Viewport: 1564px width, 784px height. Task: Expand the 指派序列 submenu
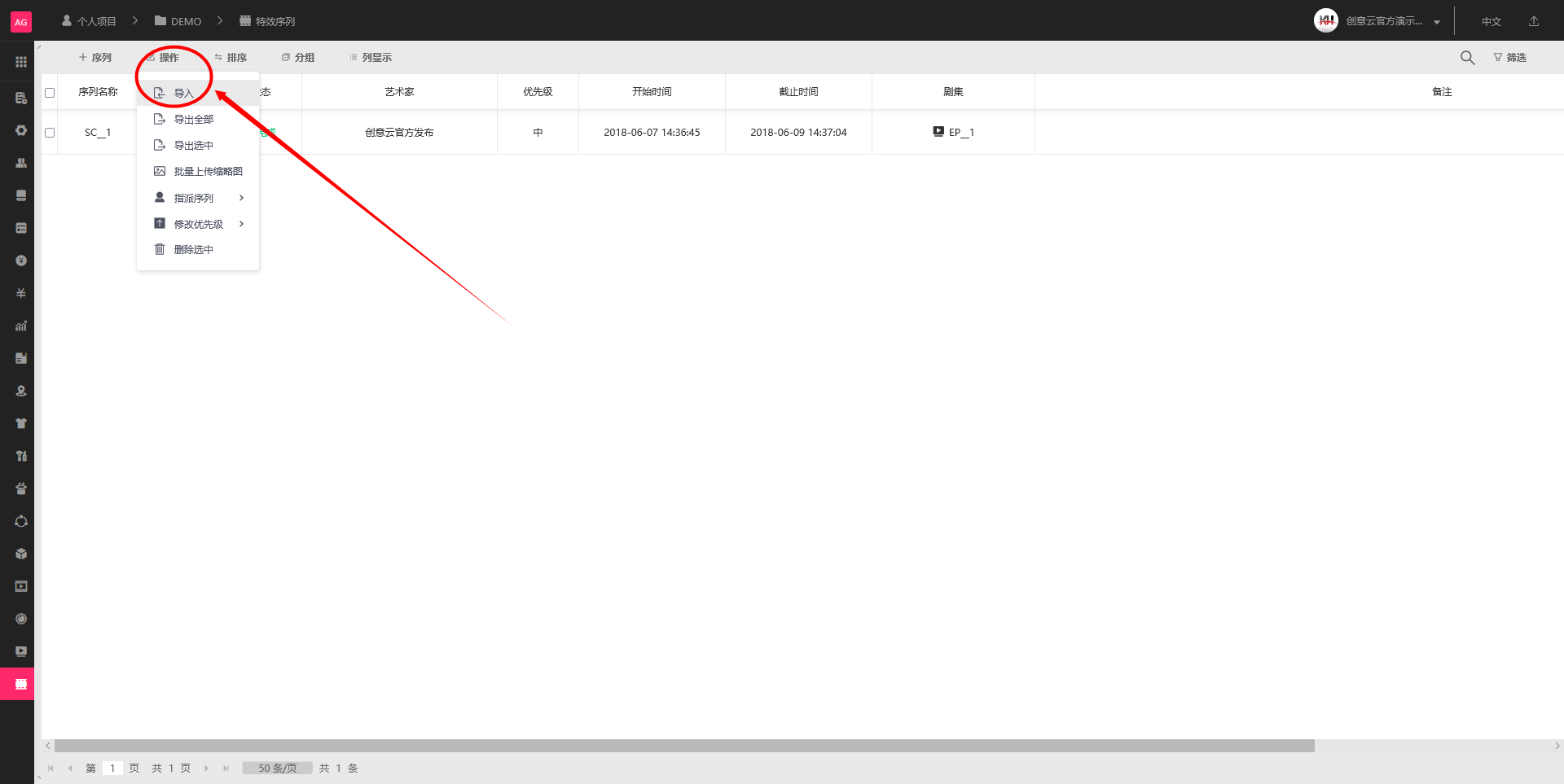pyautogui.click(x=198, y=198)
